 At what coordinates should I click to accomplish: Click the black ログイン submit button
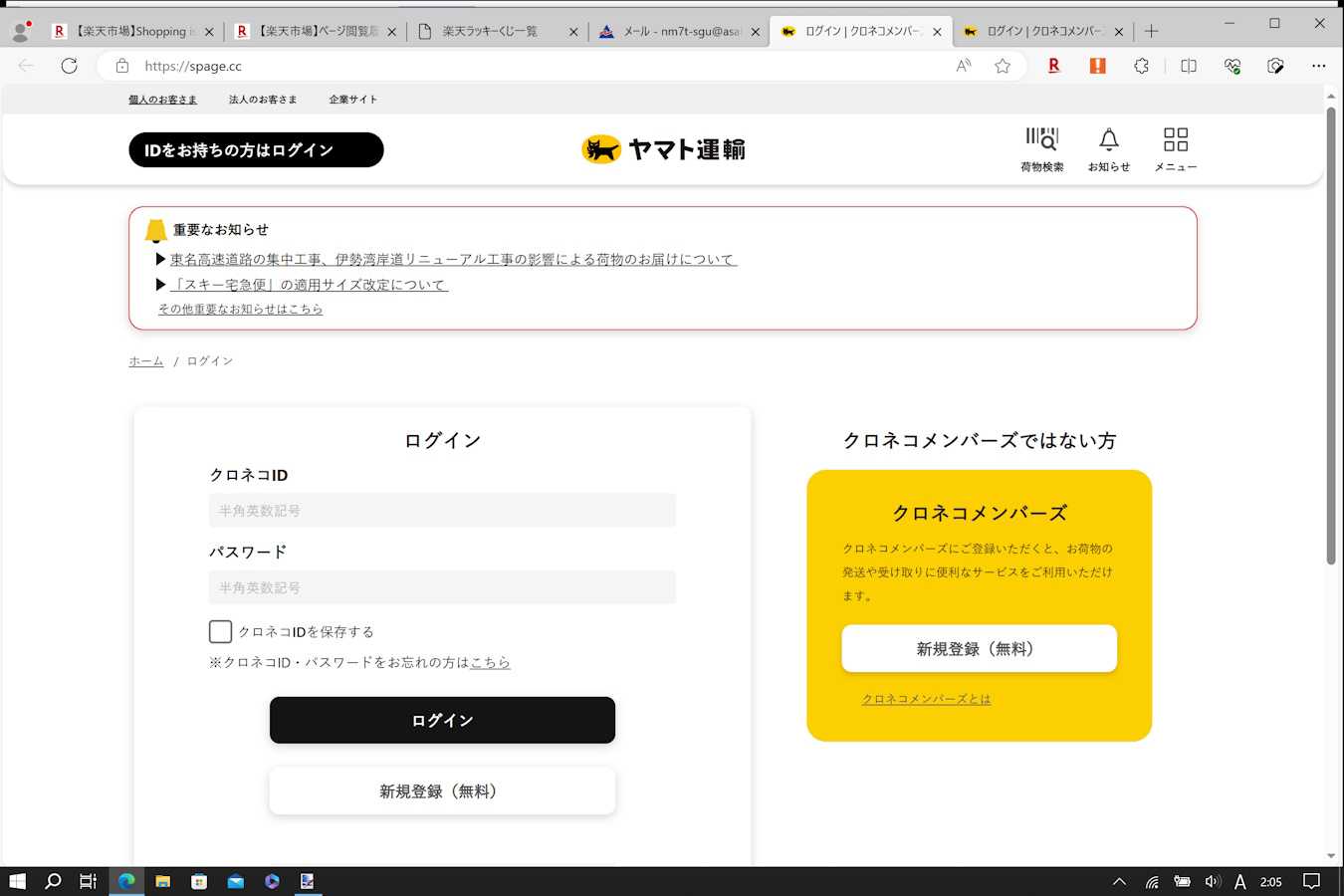coord(442,720)
